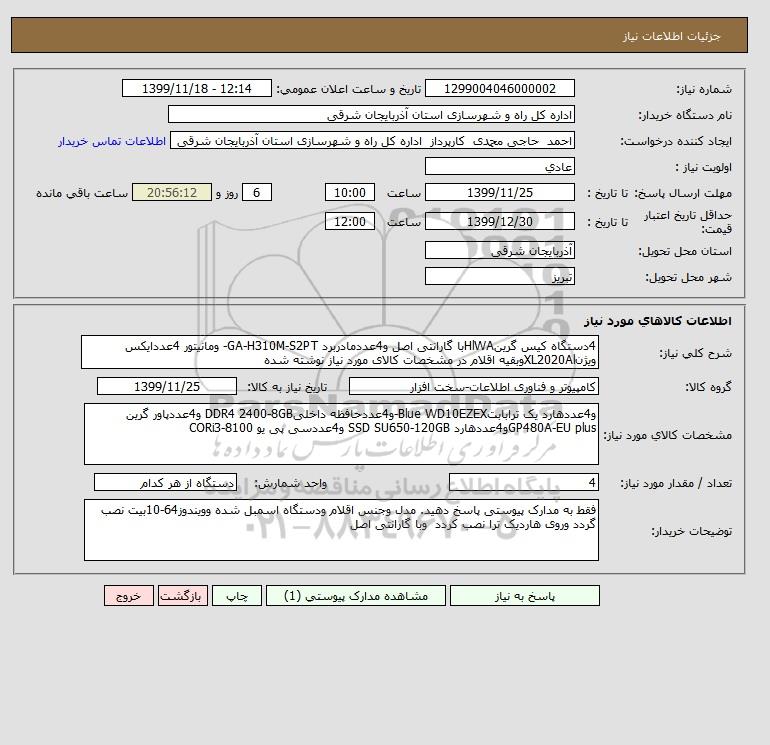Click the request creator field احمد حاجی مجدی

[x=372, y=140]
